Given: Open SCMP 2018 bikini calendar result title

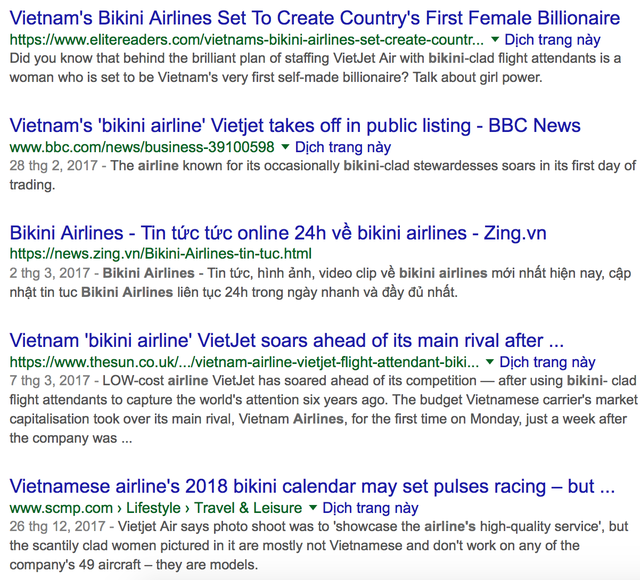Looking at the screenshot, I should (310, 486).
